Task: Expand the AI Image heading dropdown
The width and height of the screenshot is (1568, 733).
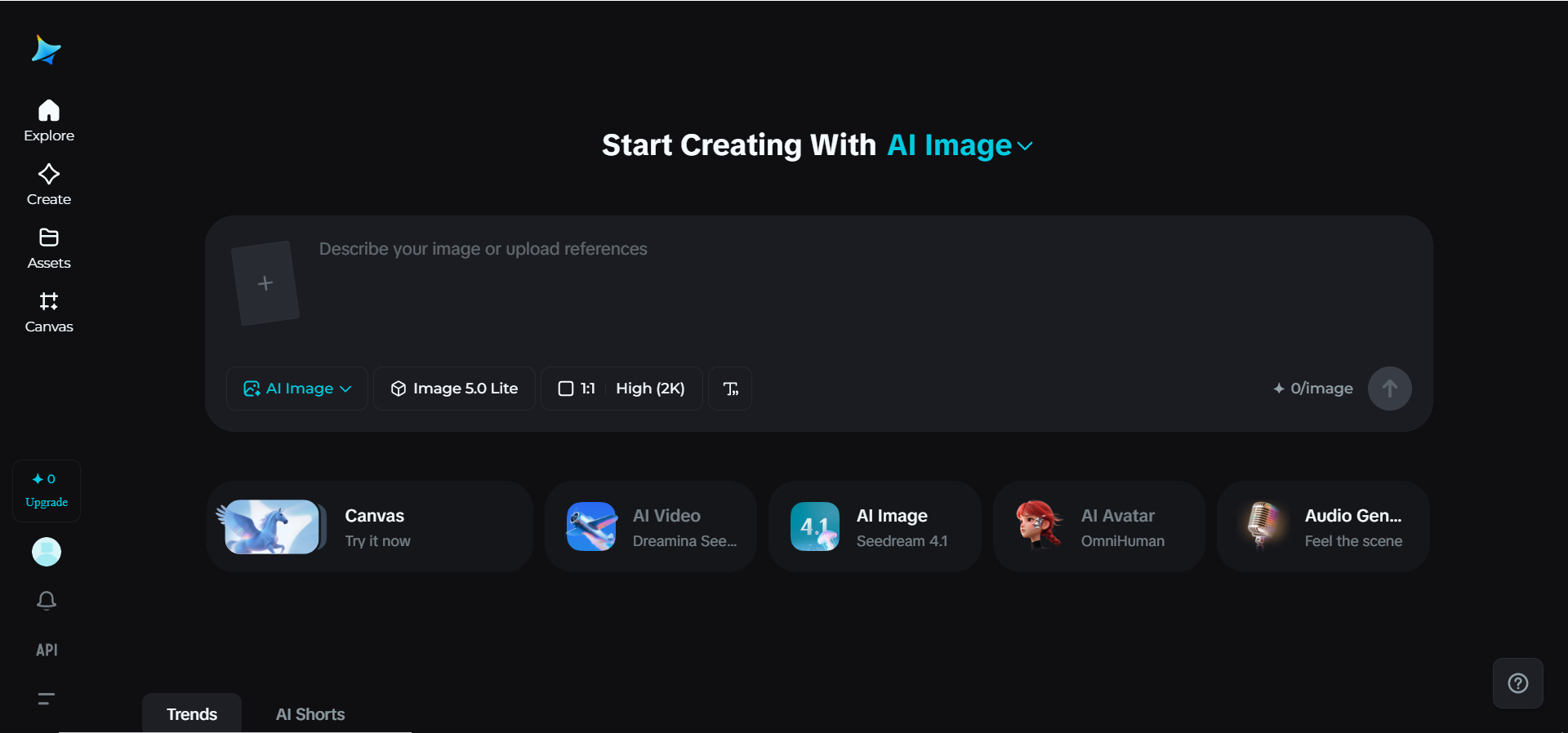Action: [960, 145]
